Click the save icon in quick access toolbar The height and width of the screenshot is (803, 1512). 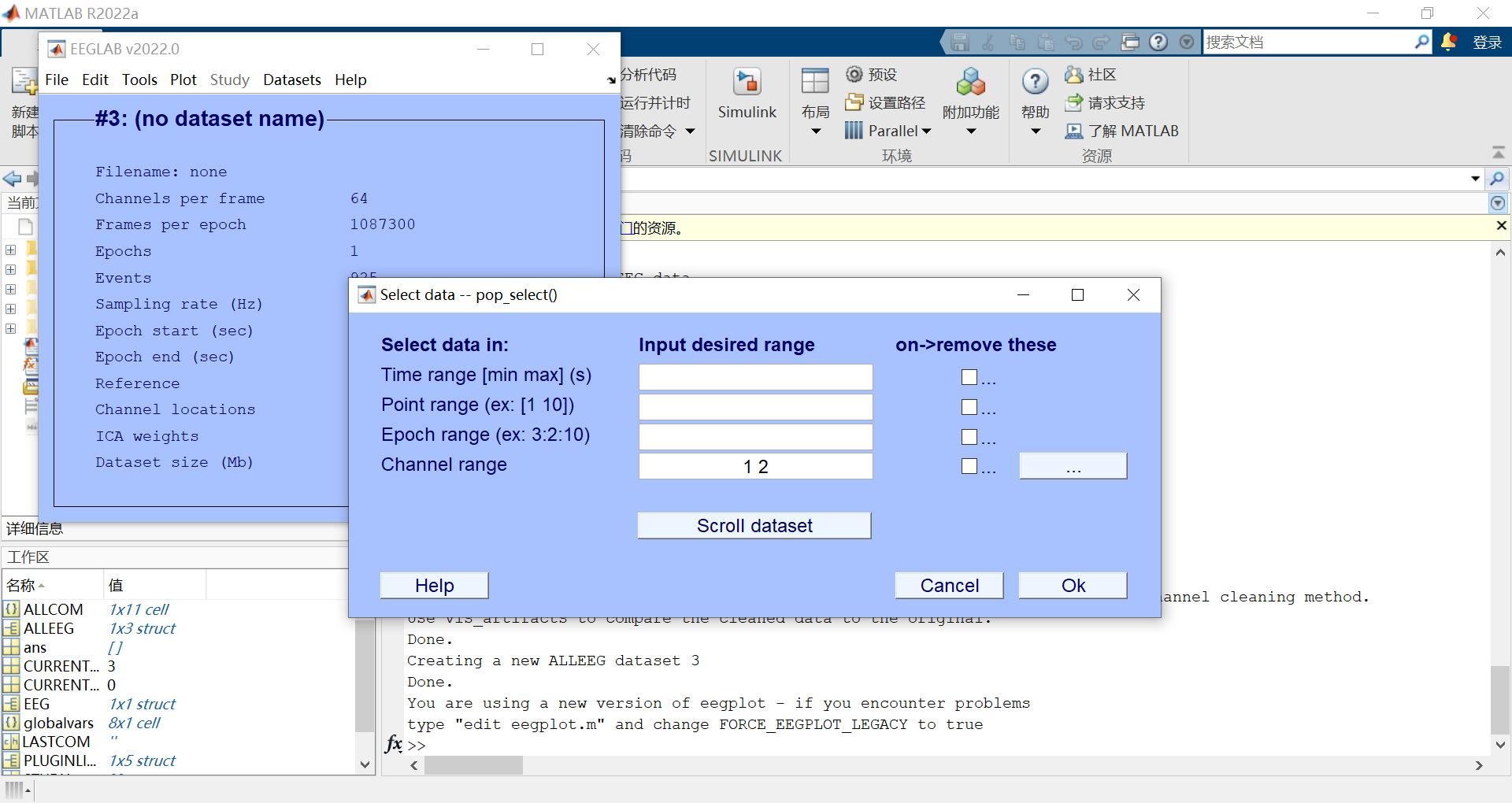959,42
